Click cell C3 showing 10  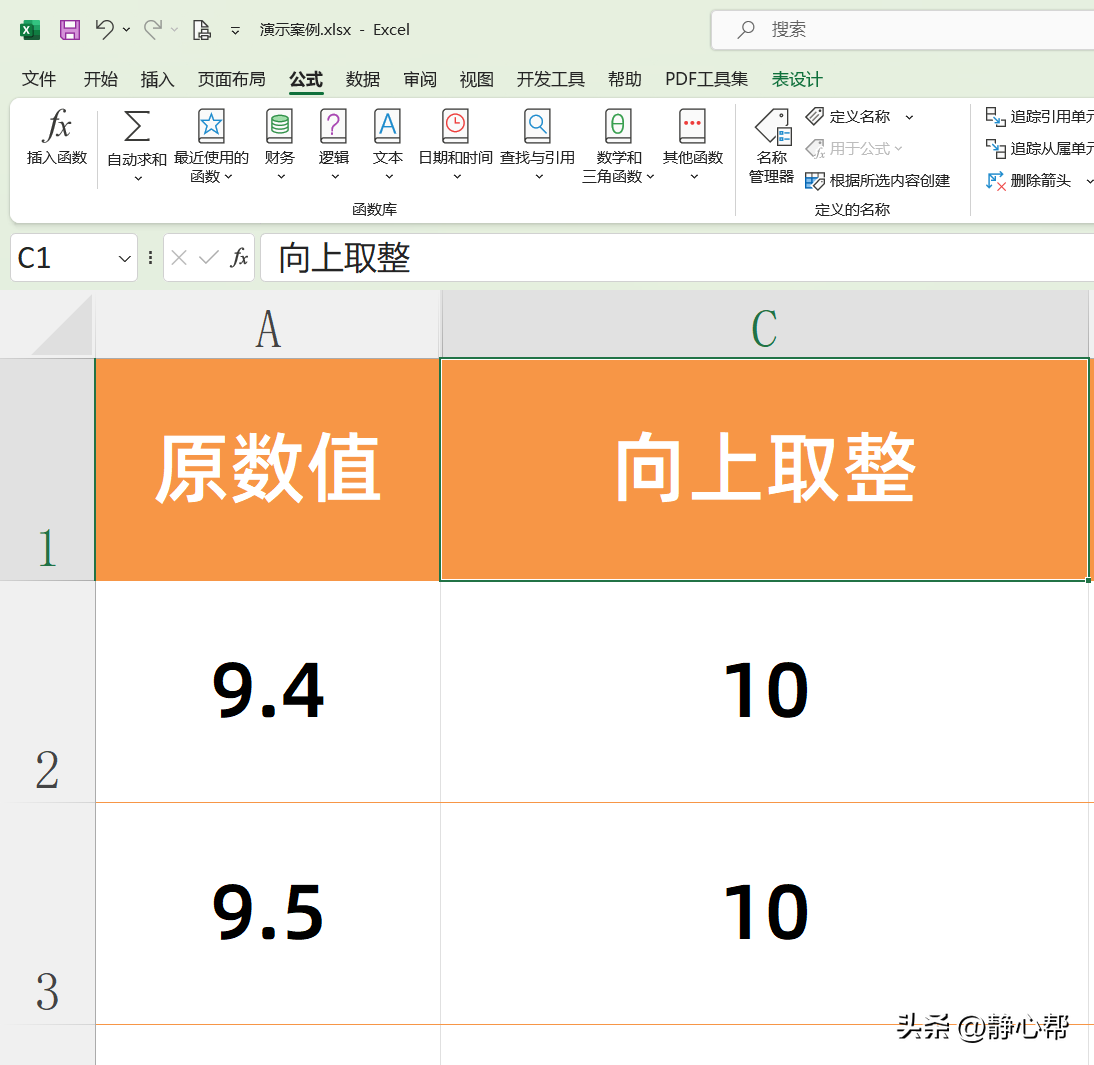pyautogui.click(x=765, y=914)
